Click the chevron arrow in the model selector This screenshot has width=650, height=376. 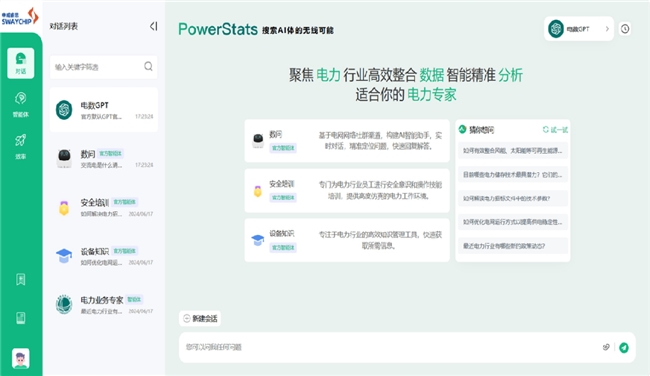607,29
